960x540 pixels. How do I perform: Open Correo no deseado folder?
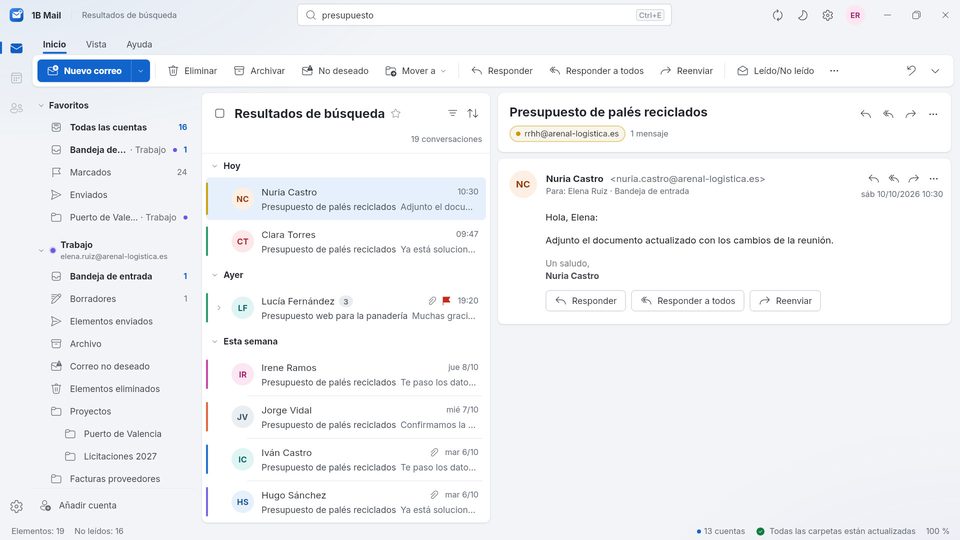tap(118, 366)
